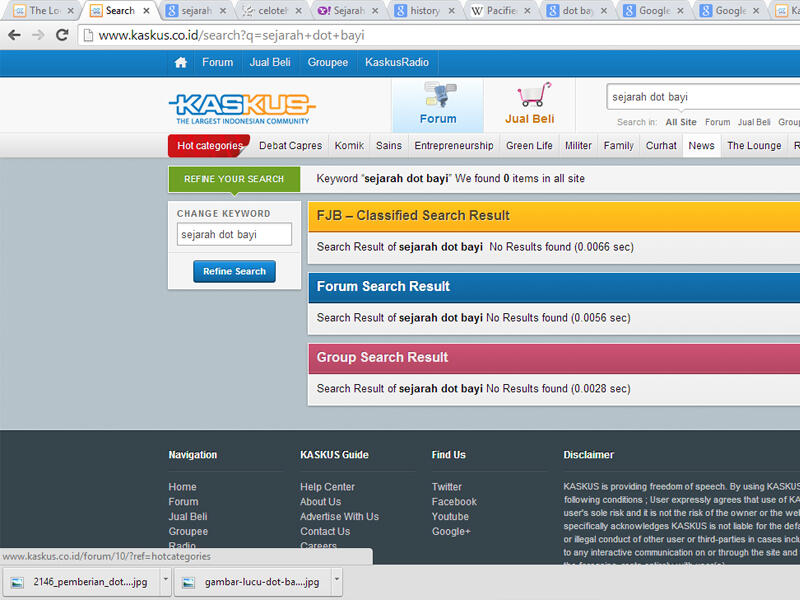Open the About Us link
The width and height of the screenshot is (800, 600).
click(x=320, y=502)
